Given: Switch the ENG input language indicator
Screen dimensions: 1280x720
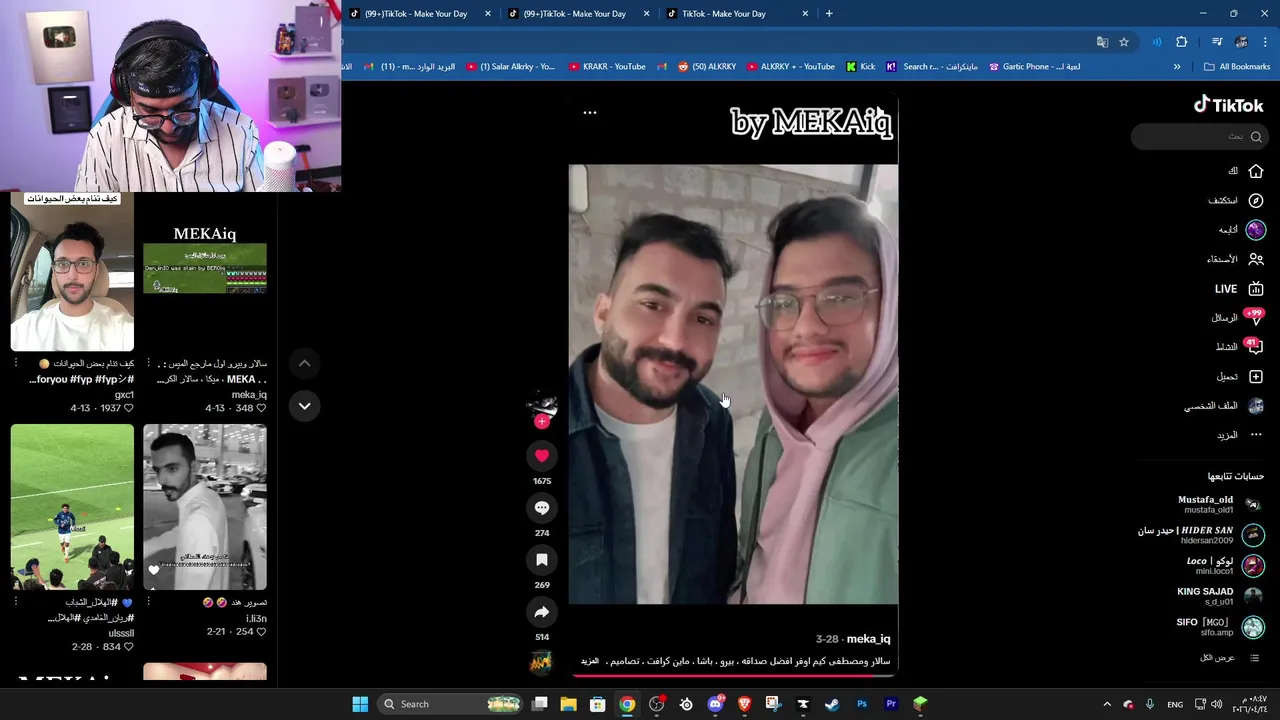Looking at the screenshot, I should coord(1175,704).
